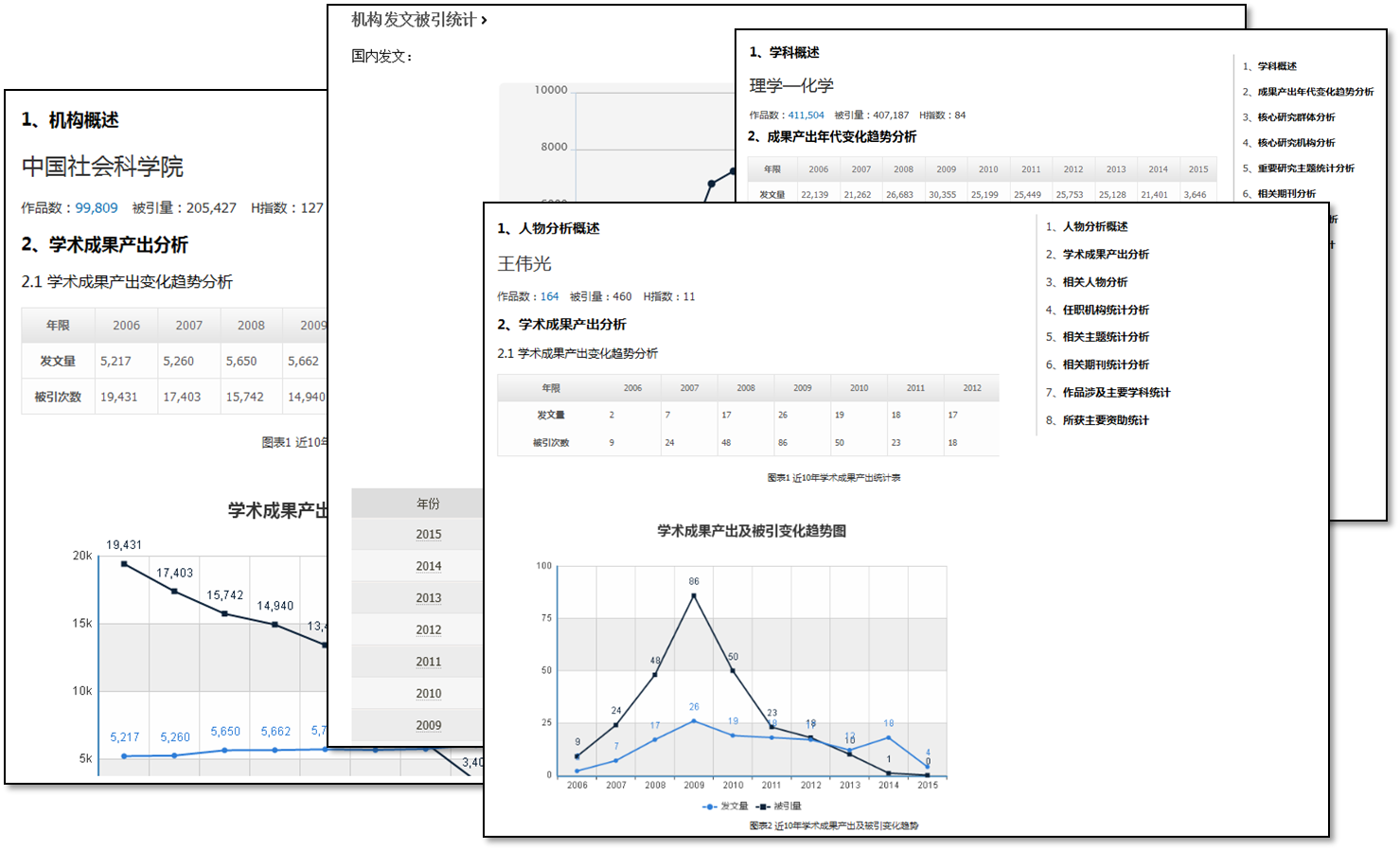Open 5、重要研究主题统计分析 in chemistry outline
Image resolution: width=1400 pixels, height=850 pixels.
tap(1299, 168)
